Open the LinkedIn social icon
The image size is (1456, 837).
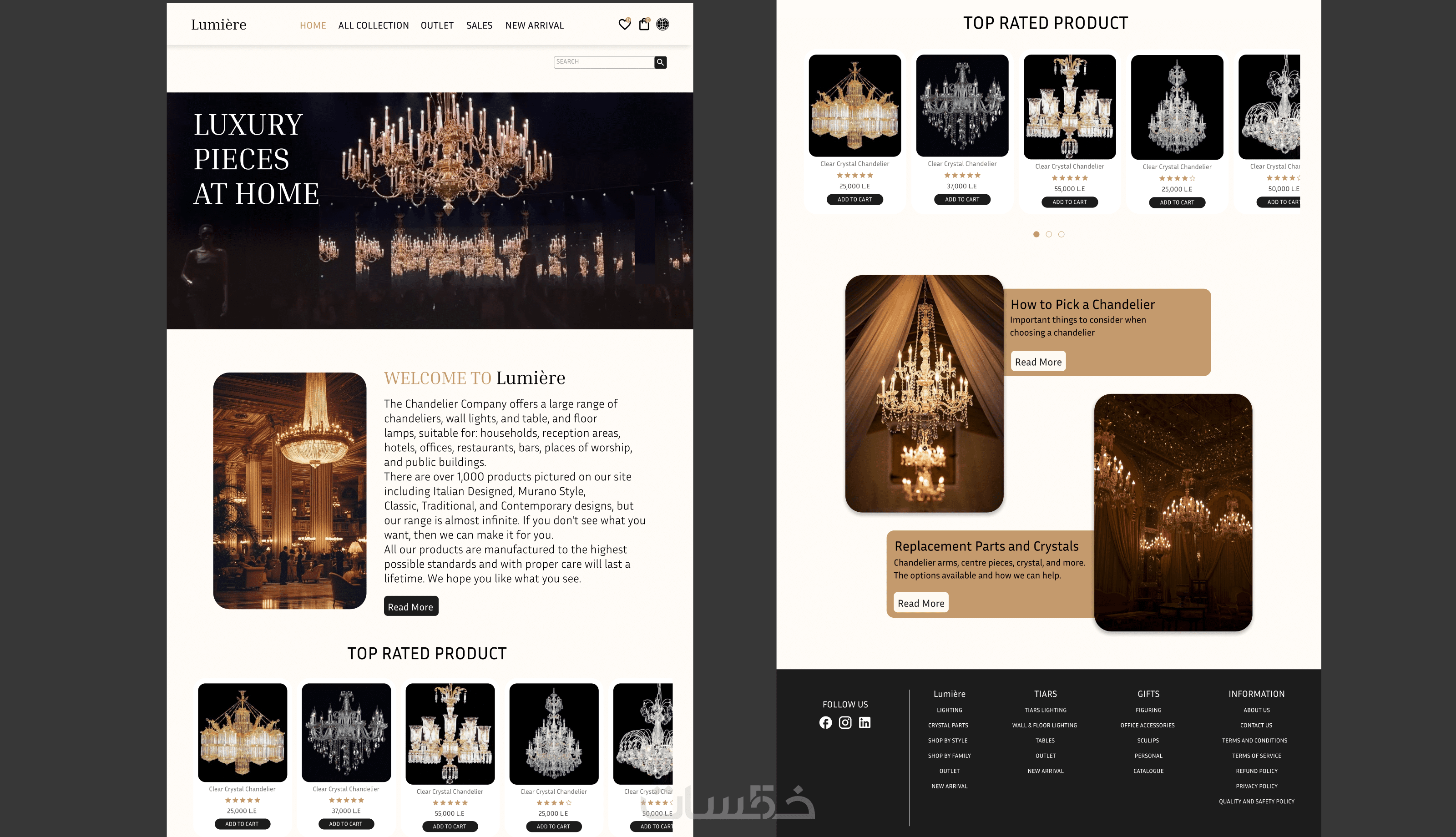[x=864, y=723]
